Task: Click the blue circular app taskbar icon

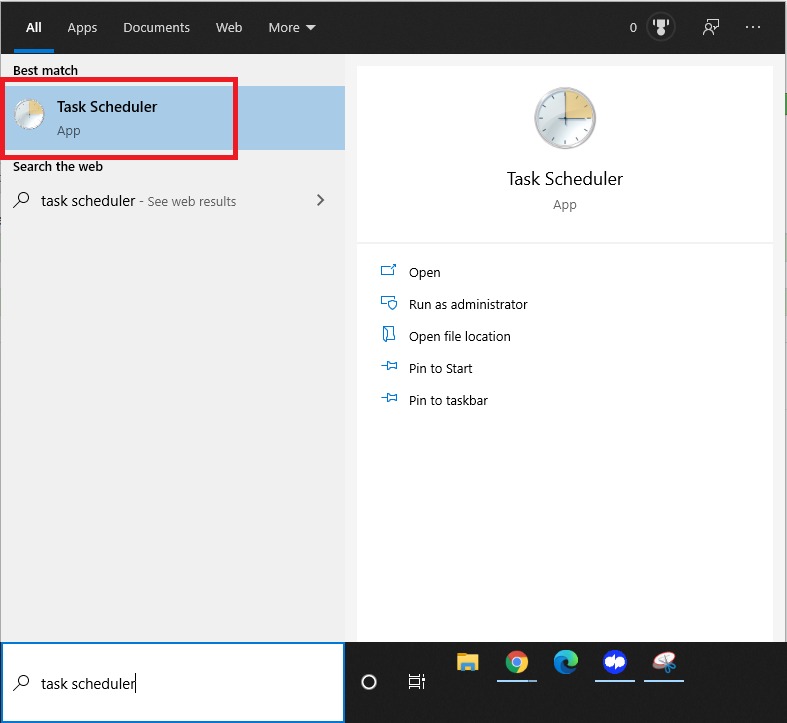Action: [614, 662]
